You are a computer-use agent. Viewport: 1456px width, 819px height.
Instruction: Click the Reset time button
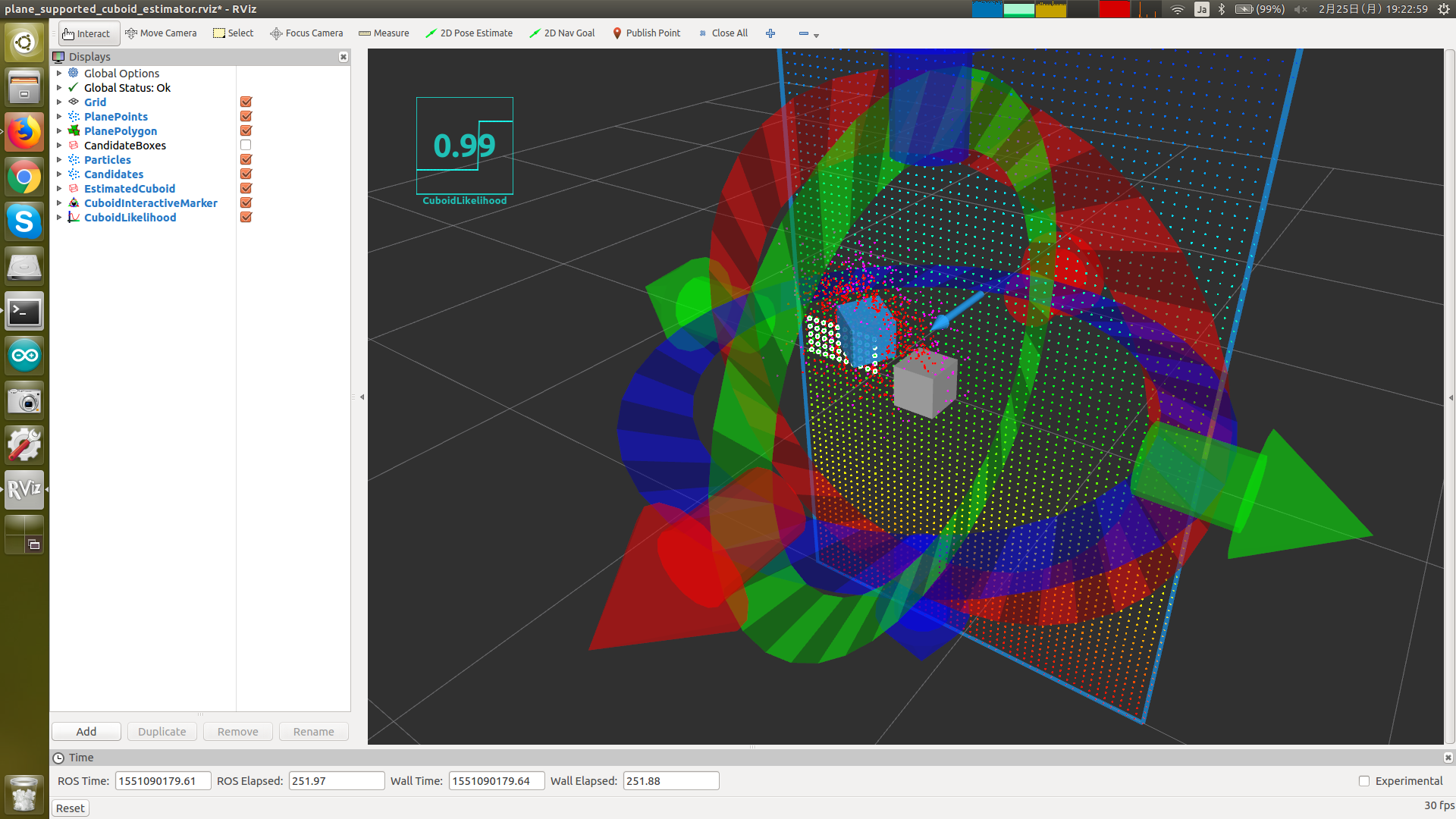[x=71, y=808]
